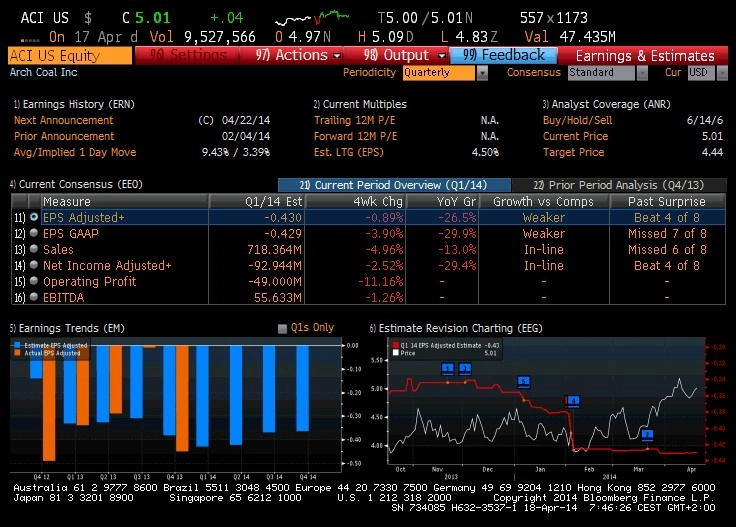Click the red EPS Estimate legend square
Screen dimensions: 736x527
[x=396, y=345]
